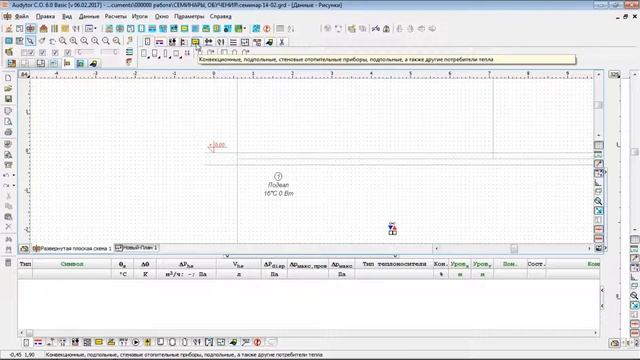The image size is (640, 360).
Task: Click the drawing's vertical scrollbar up arrow
Action: tap(598, 75)
